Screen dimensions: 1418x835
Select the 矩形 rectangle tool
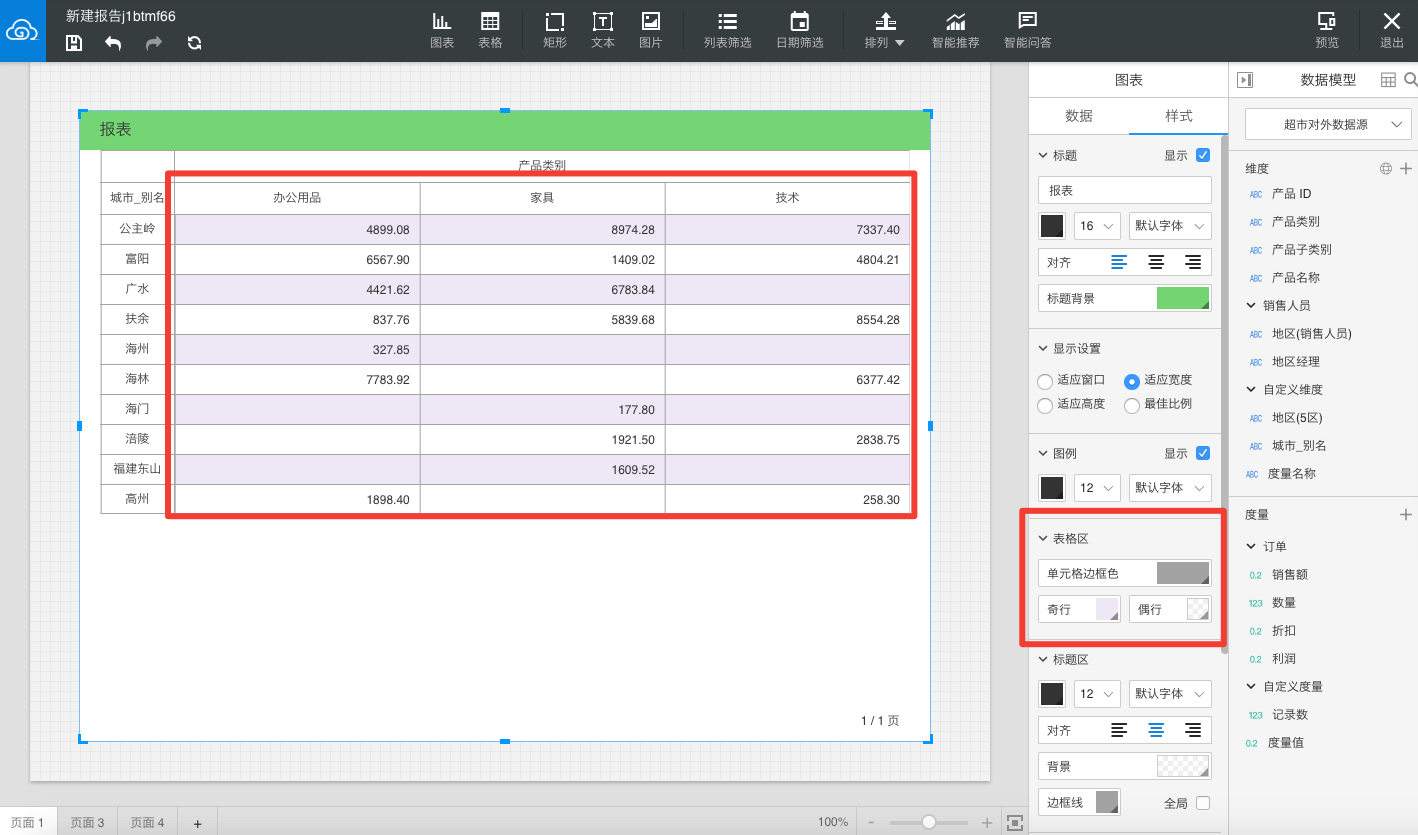click(555, 30)
